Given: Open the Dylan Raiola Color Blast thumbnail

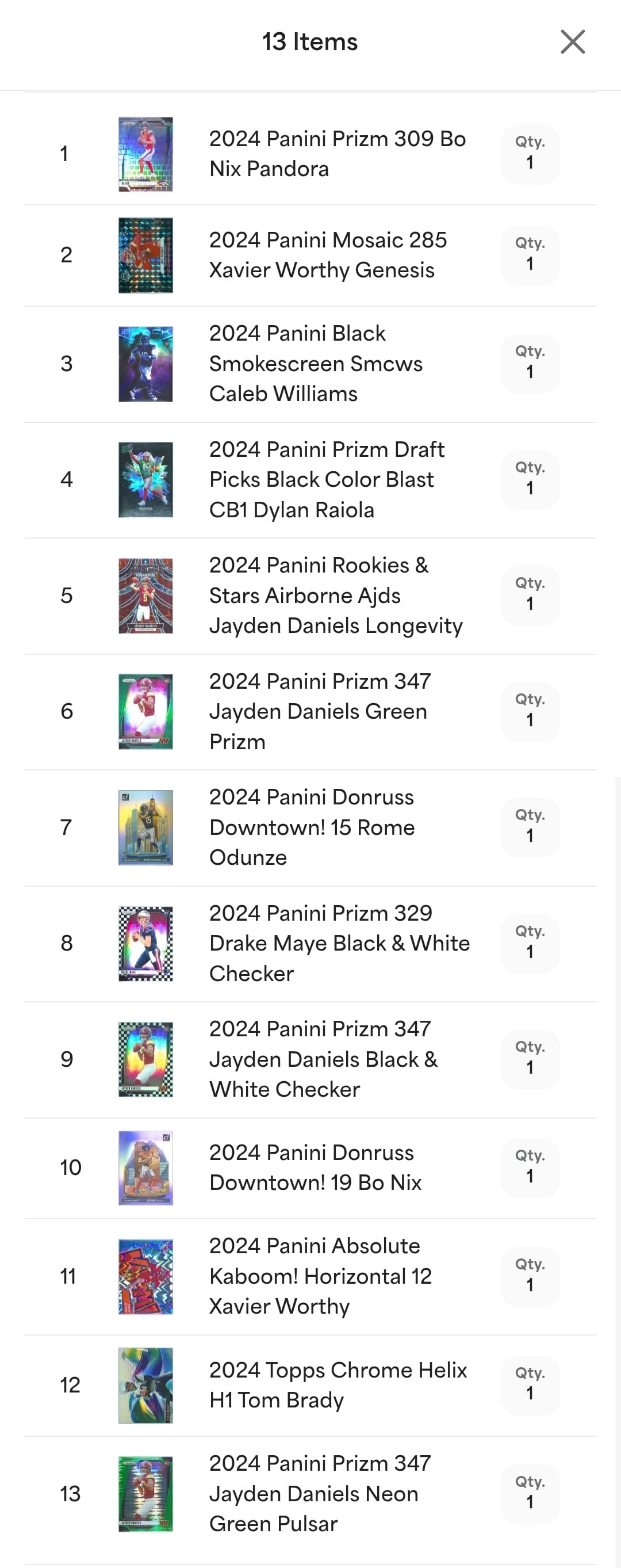Looking at the screenshot, I should [x=145, y=480].
